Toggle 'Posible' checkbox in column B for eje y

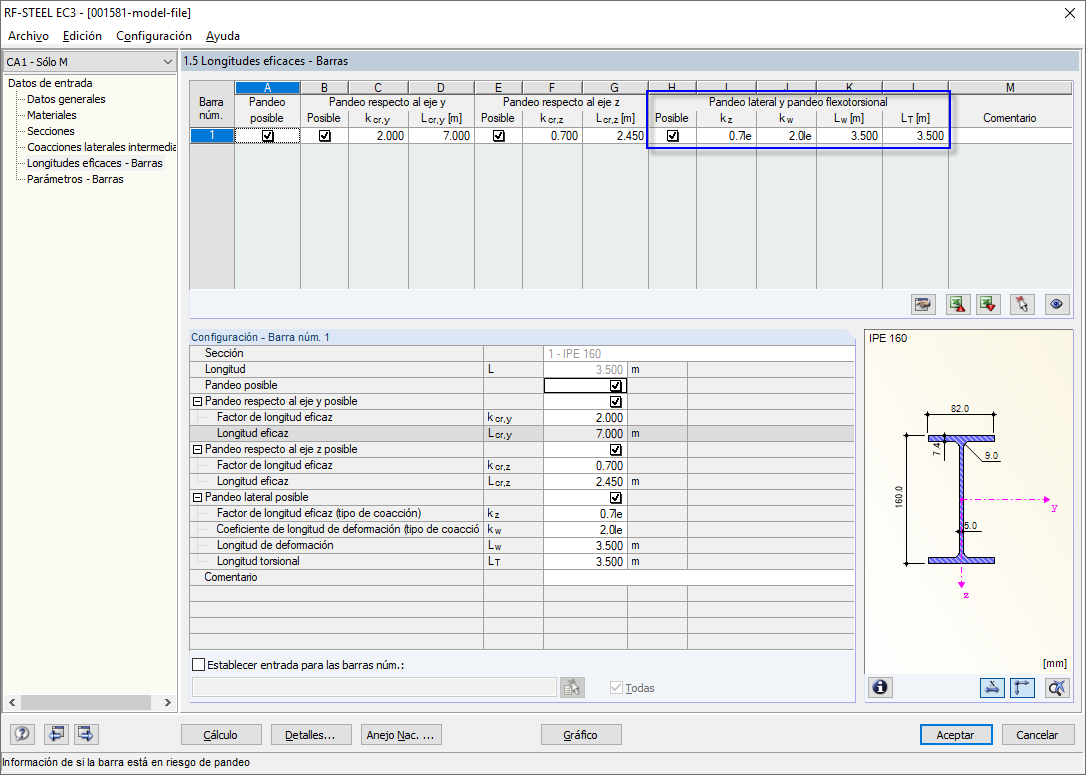pos(324,136)
